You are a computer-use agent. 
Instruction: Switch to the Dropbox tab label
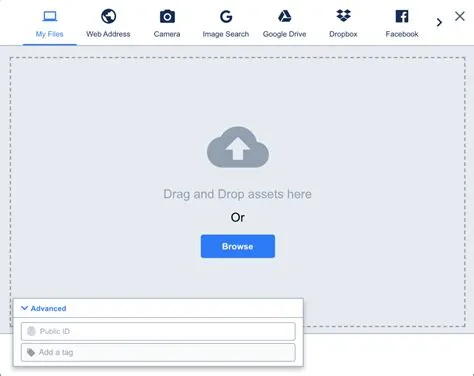tap(343, 34)
